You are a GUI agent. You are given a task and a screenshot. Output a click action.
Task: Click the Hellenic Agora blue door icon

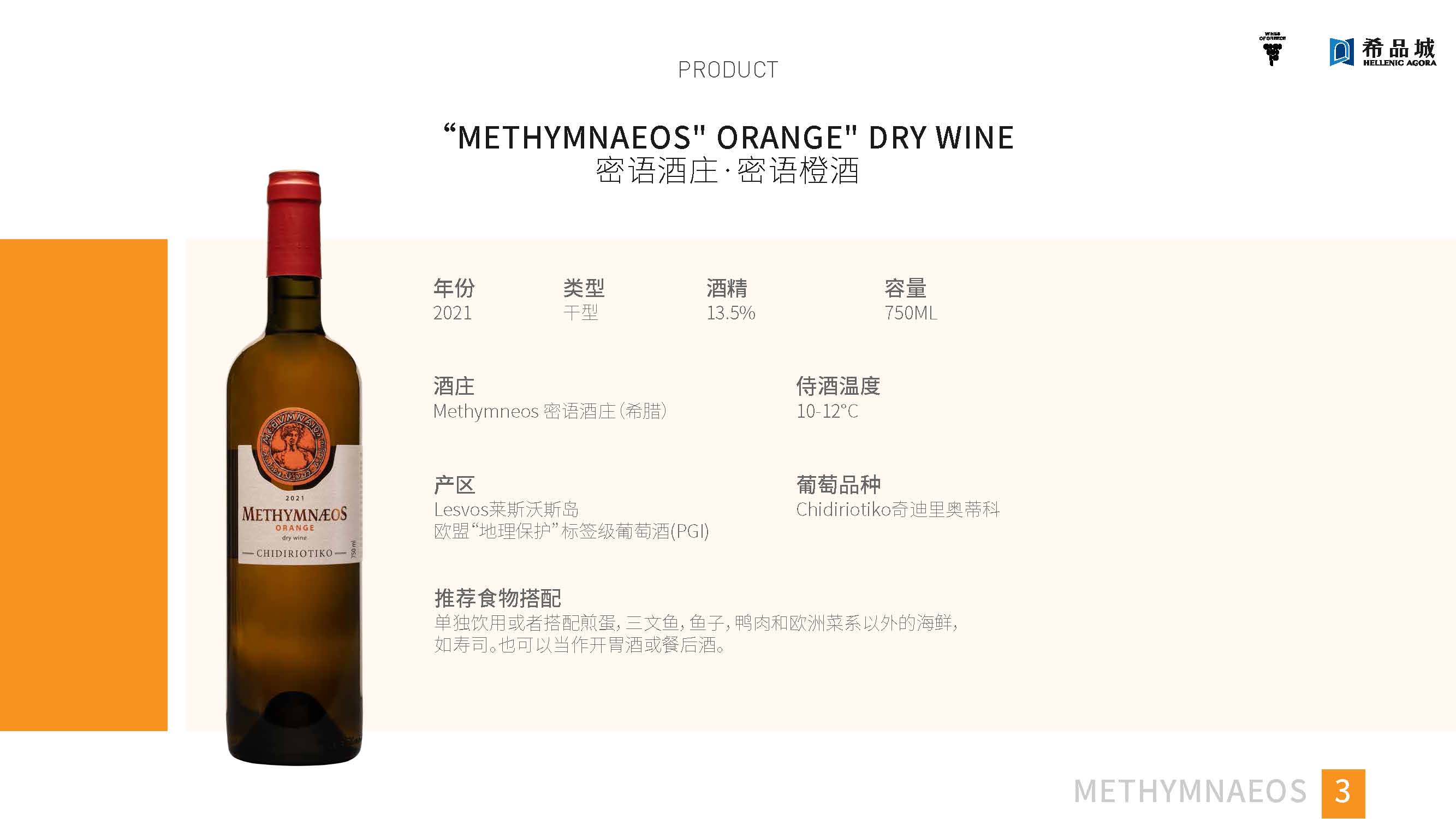[x=1342, y=52]
